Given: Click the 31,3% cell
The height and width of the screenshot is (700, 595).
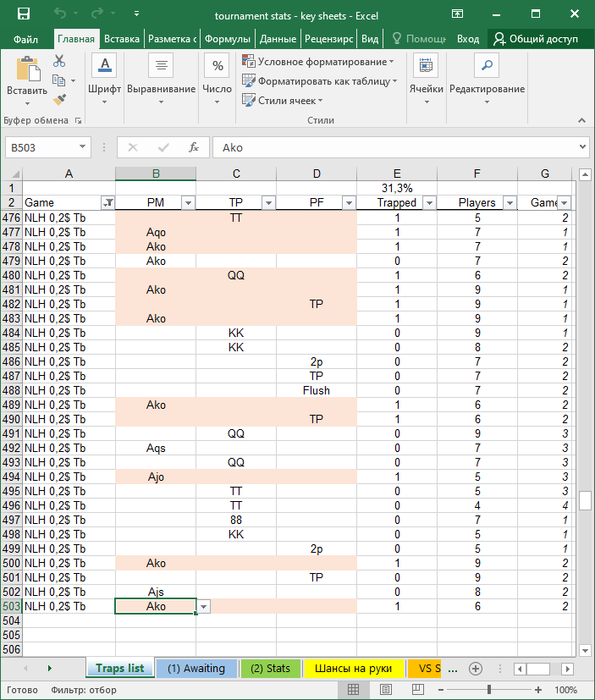Looking at the screenshot, I should coord(397,188).
